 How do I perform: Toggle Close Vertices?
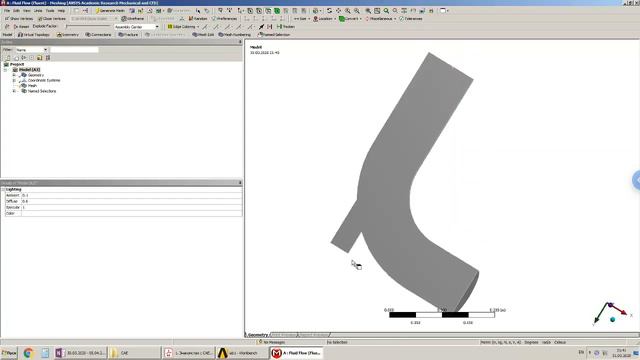[x=52, y=19]
